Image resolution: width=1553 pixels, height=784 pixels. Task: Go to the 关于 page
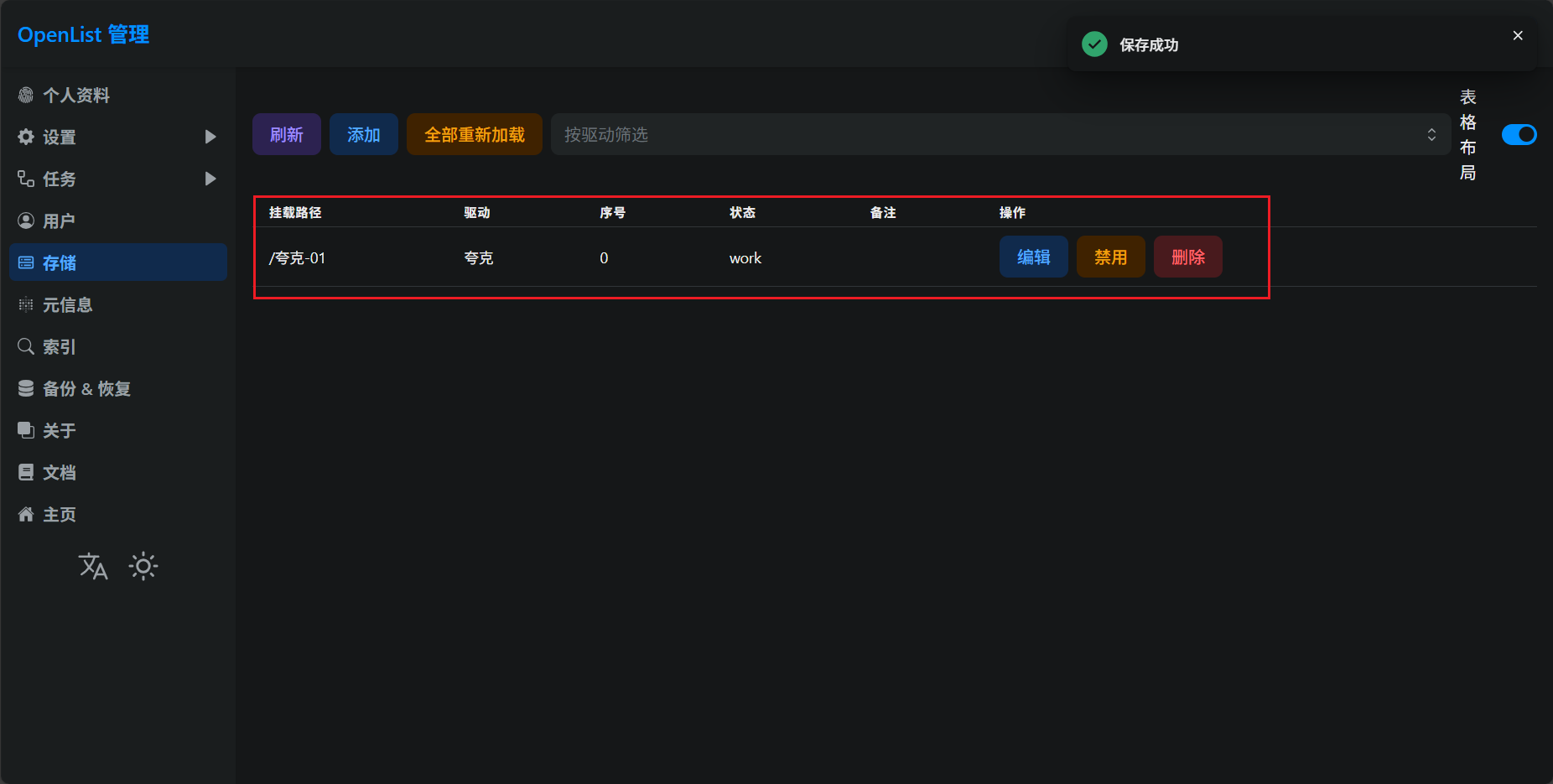(x=59, y=431)
